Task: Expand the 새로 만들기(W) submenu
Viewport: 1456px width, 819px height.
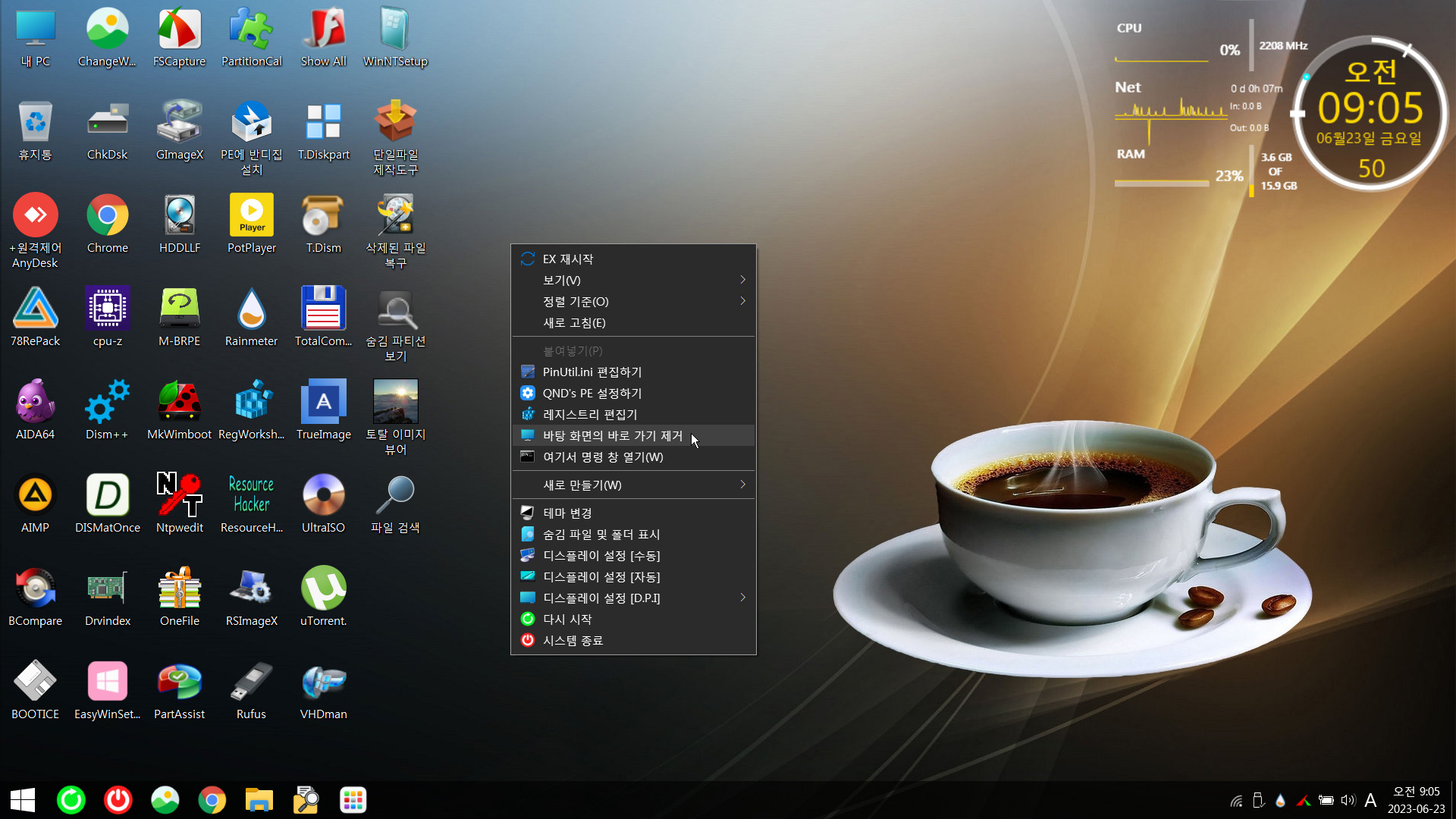Action: click(633, 485)
